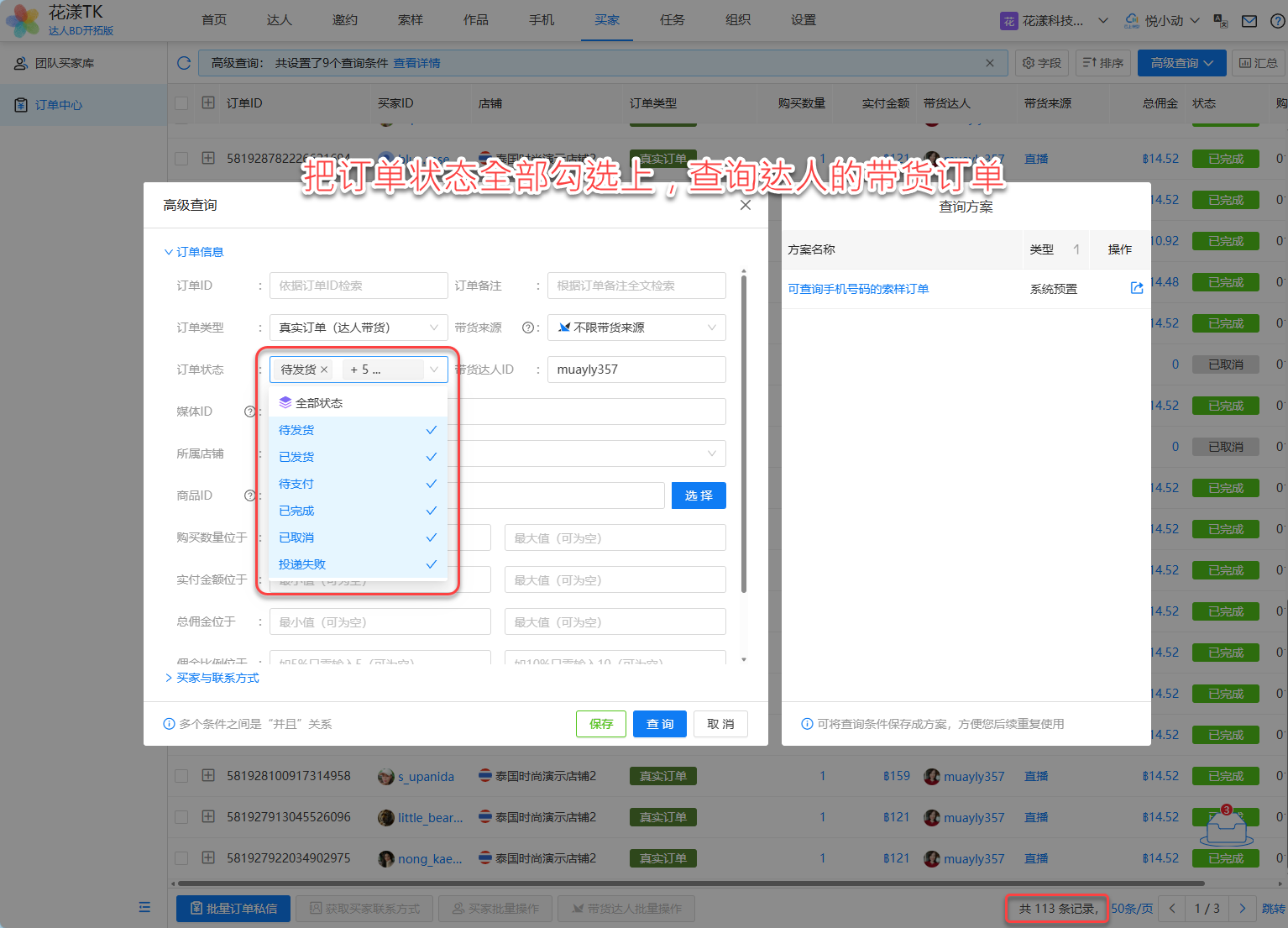Click the refresh icon beside advanced query bar

coord(184,63)
